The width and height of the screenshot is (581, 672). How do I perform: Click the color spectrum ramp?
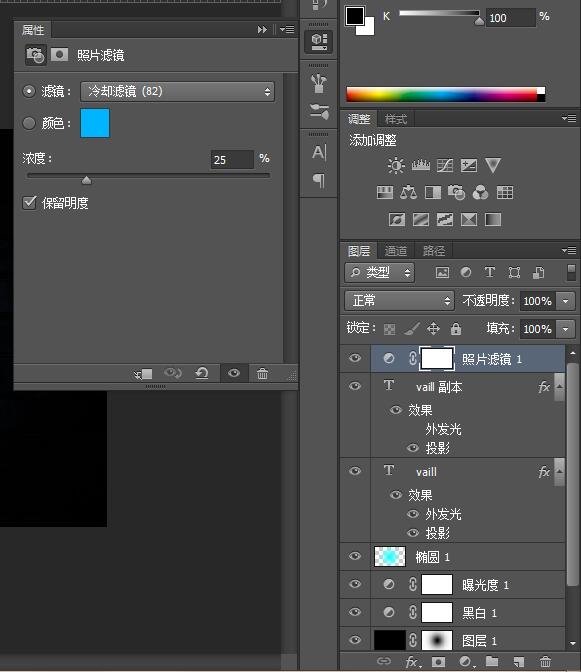pyautogui.click(x=446, y=94)
